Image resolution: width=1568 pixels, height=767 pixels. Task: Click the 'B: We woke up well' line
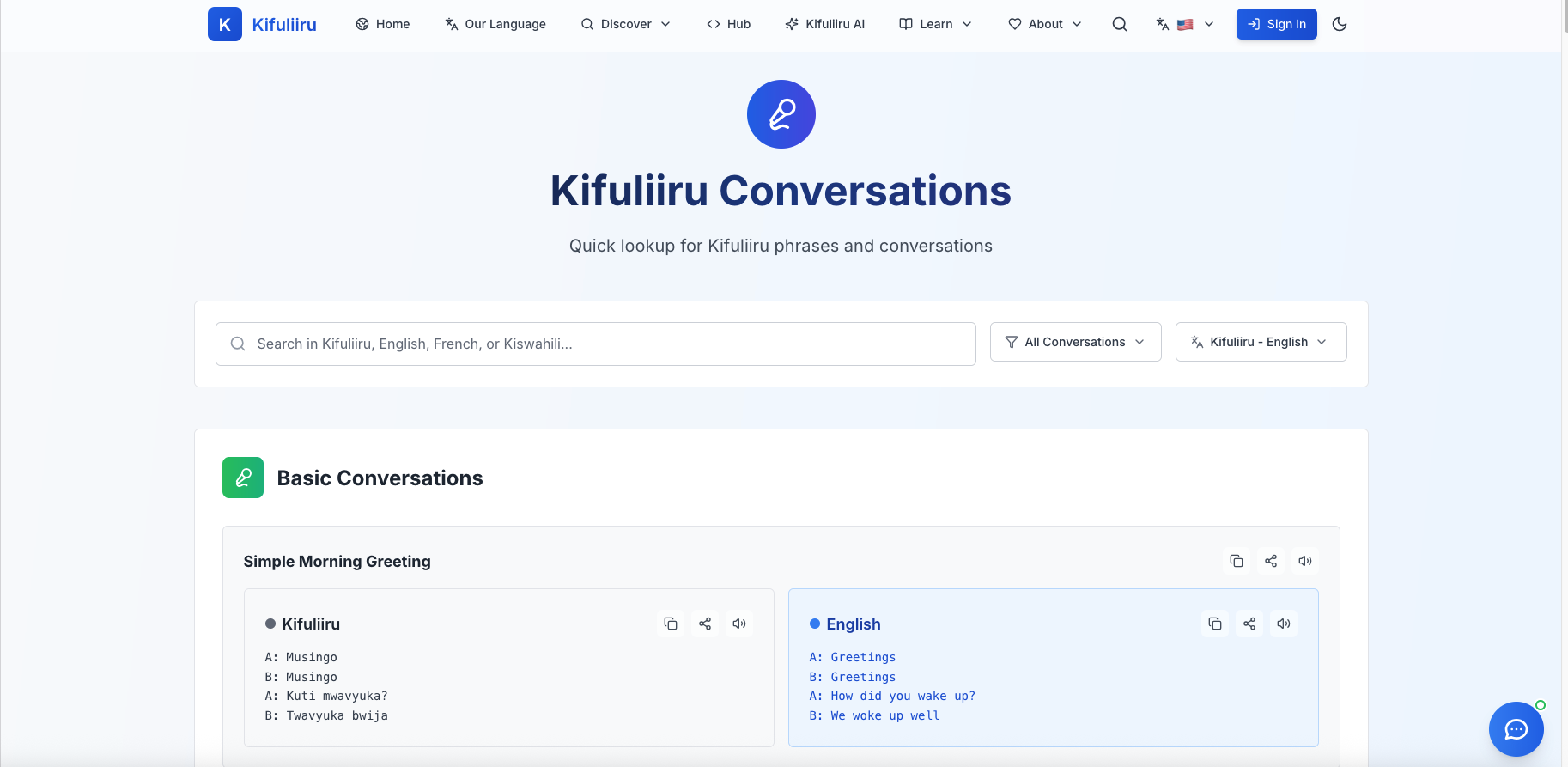tap(874, 715)
